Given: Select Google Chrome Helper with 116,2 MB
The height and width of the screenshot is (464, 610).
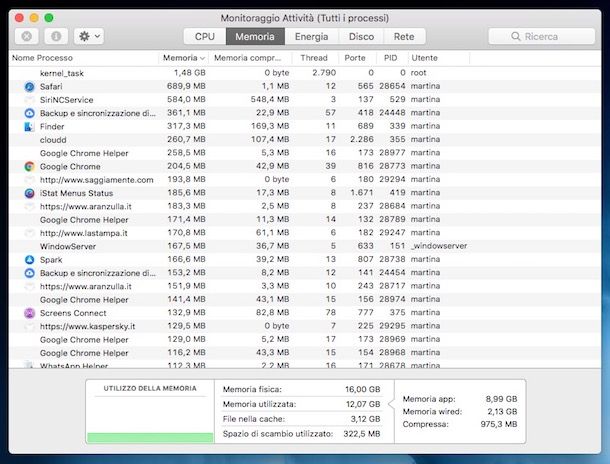Looking at the screenshot, I should [84, 353].
